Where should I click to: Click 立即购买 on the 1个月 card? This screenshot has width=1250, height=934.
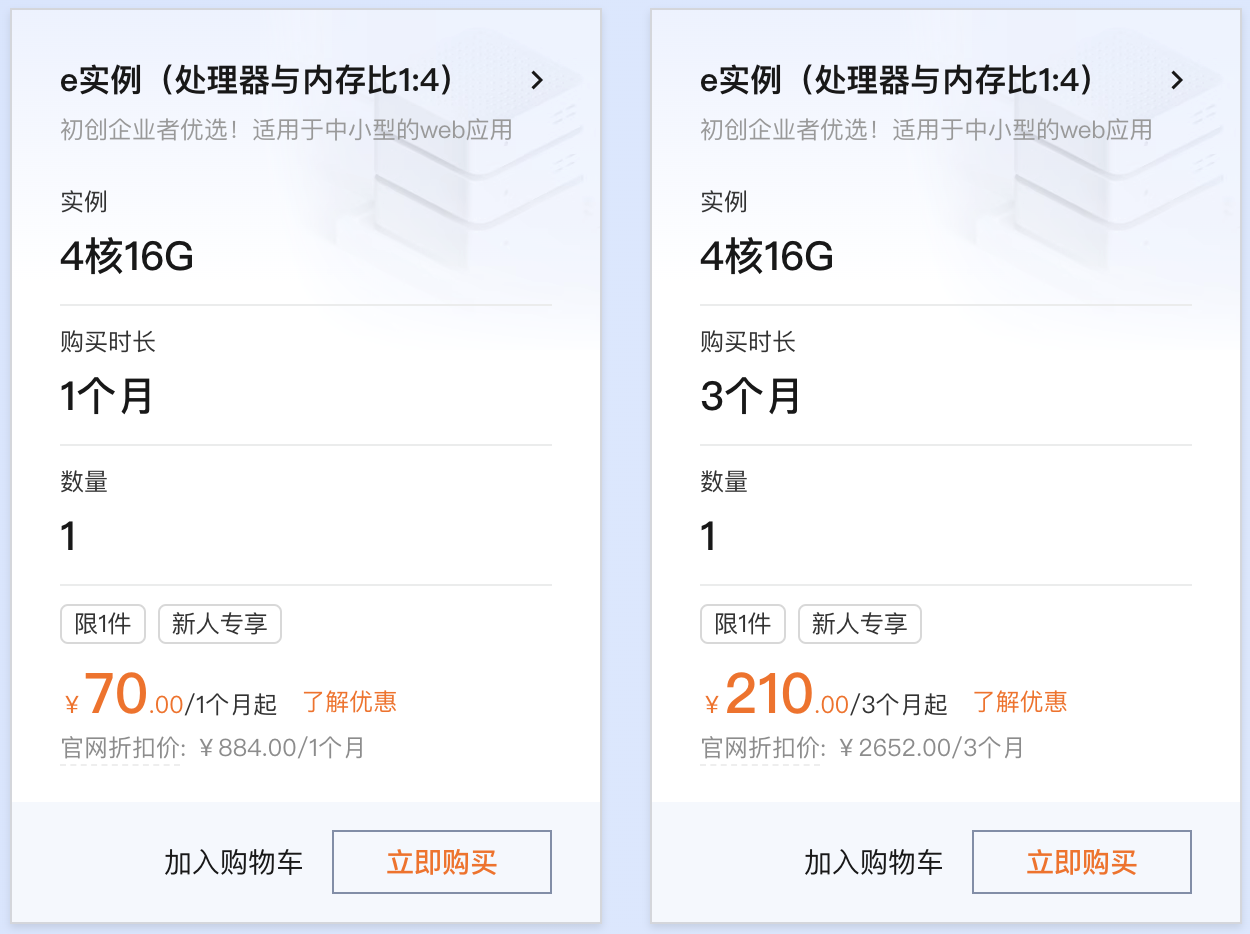point(441,861)
